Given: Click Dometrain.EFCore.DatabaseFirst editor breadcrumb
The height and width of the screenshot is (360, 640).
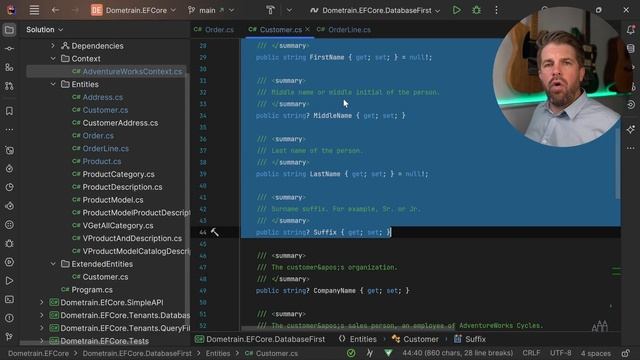Looking at the screenshot, I should [x=260, y=339].
